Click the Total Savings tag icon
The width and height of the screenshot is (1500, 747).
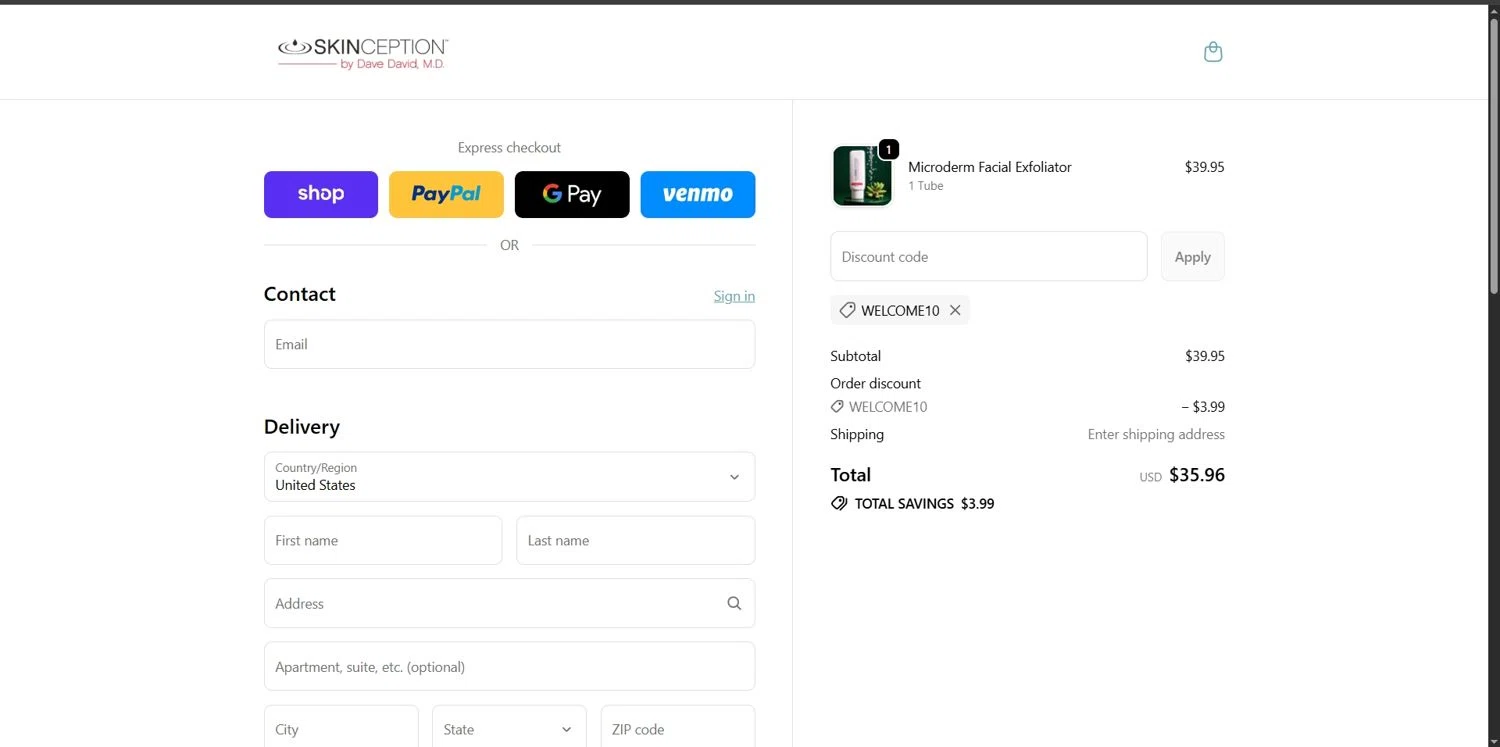[x=839, y=503]
